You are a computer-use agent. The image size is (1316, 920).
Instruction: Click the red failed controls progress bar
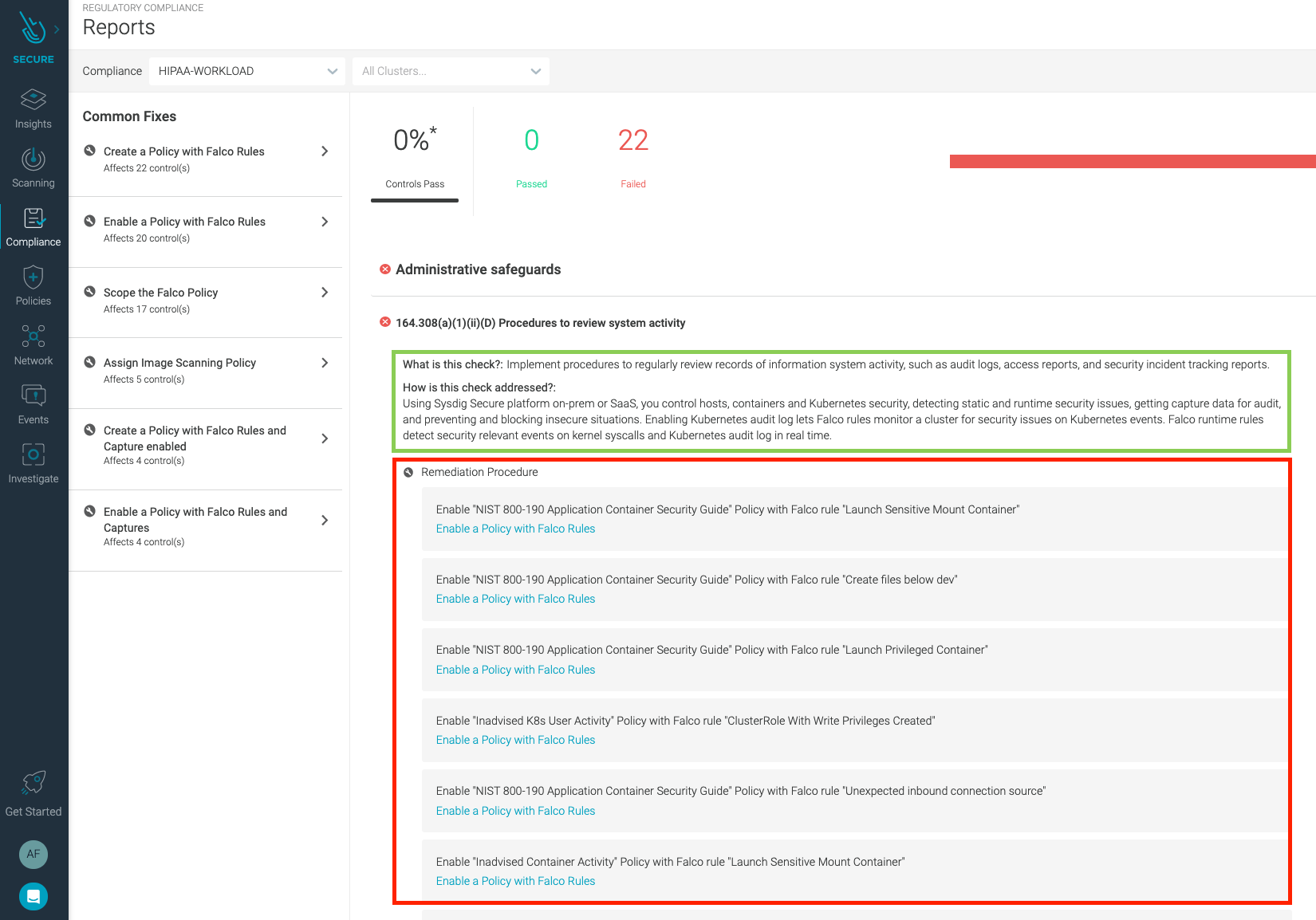click(1132, 160)
